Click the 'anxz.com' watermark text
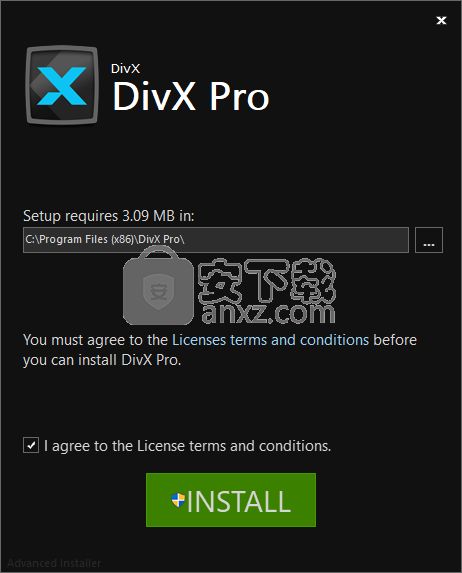Screen dimensions: 462x573 tap(268, 314)
